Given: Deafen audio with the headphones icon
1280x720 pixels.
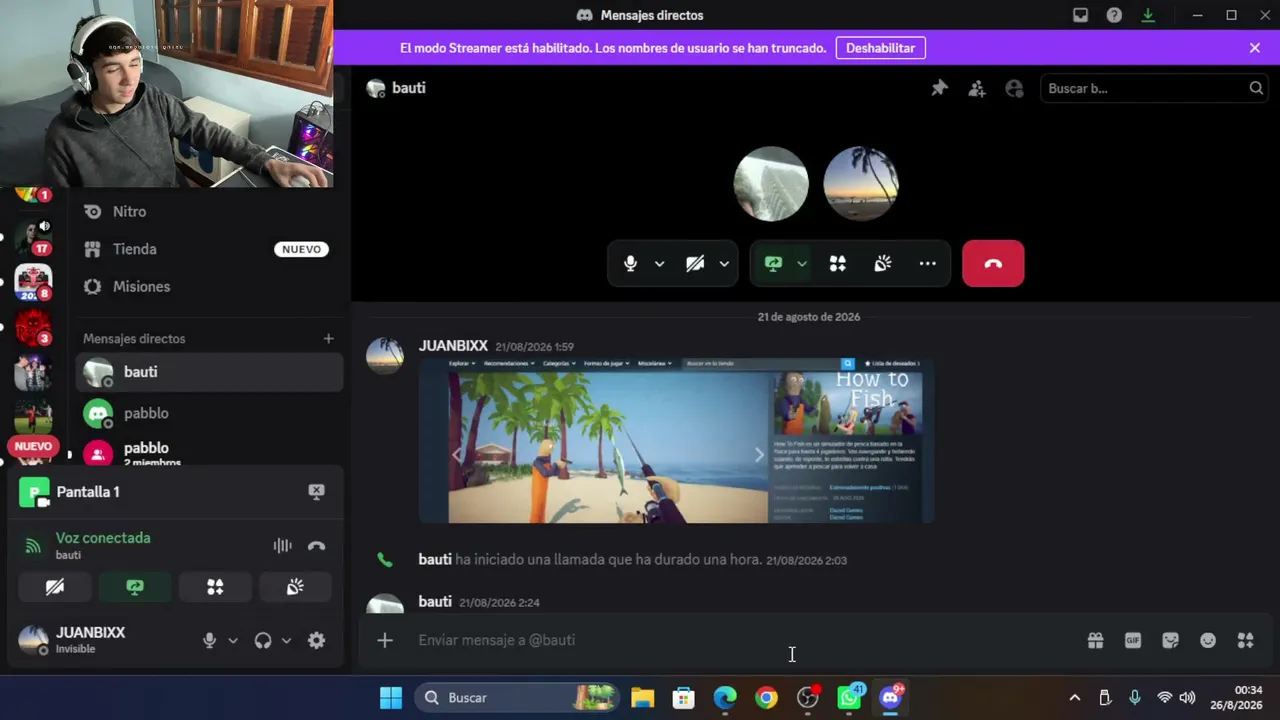Looking at the screenshot, I should tap(263, 641).
